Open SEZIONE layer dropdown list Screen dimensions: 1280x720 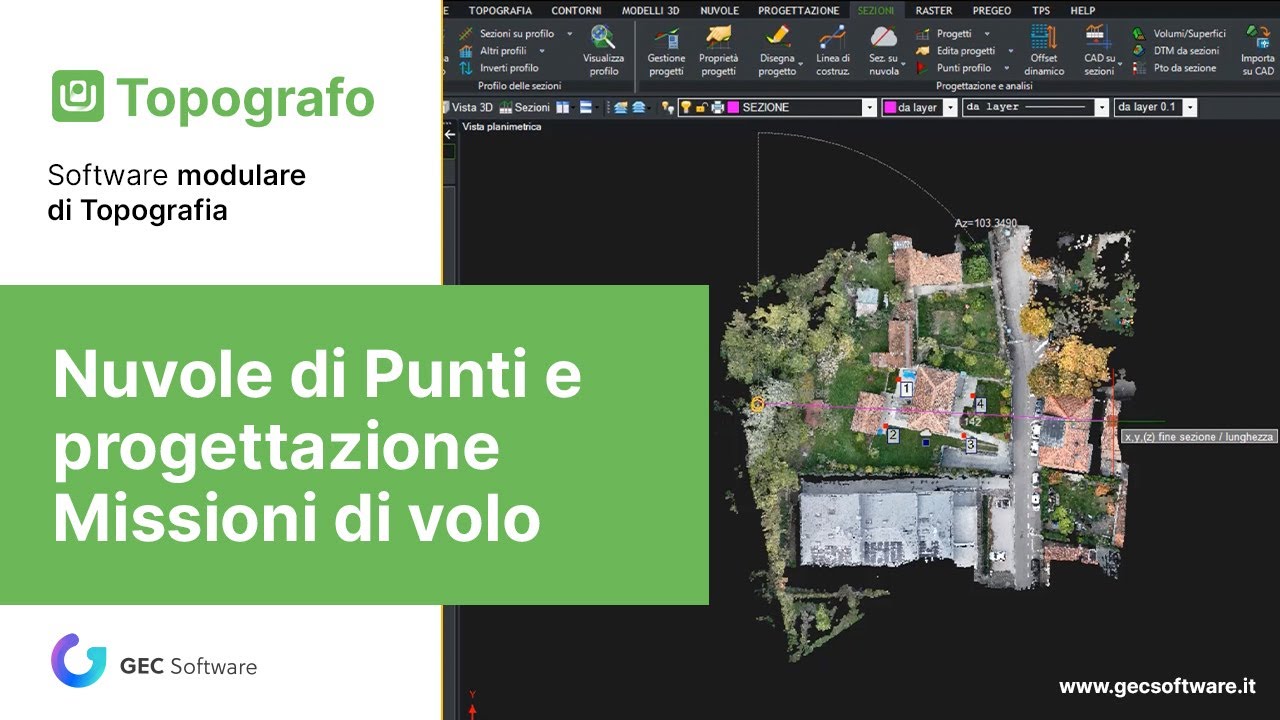tap(869, 107)
